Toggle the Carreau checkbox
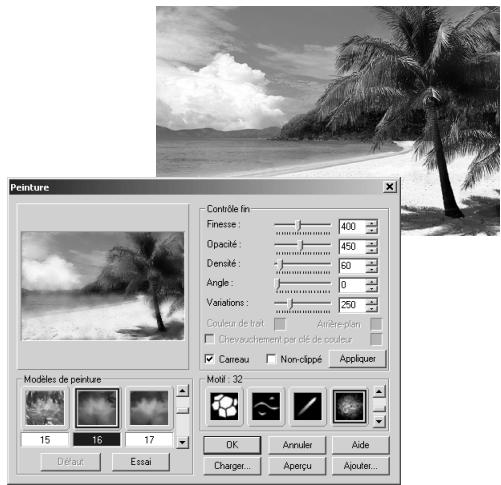 (x=209, y=359)
